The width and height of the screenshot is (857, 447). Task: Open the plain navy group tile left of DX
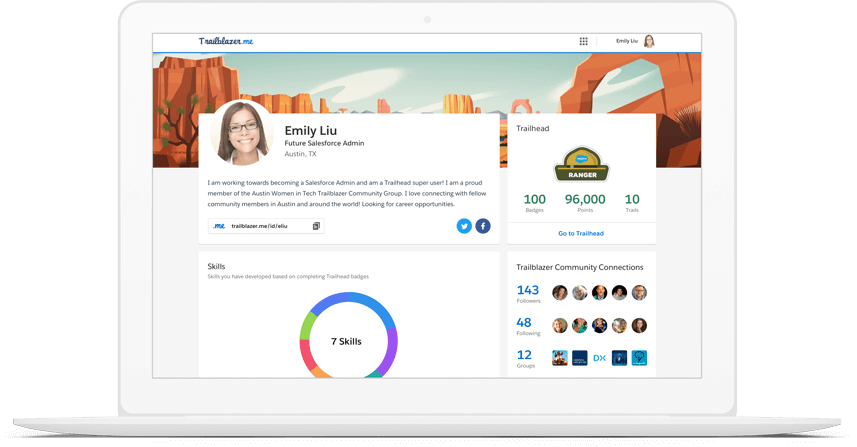(x=579, y=358)
